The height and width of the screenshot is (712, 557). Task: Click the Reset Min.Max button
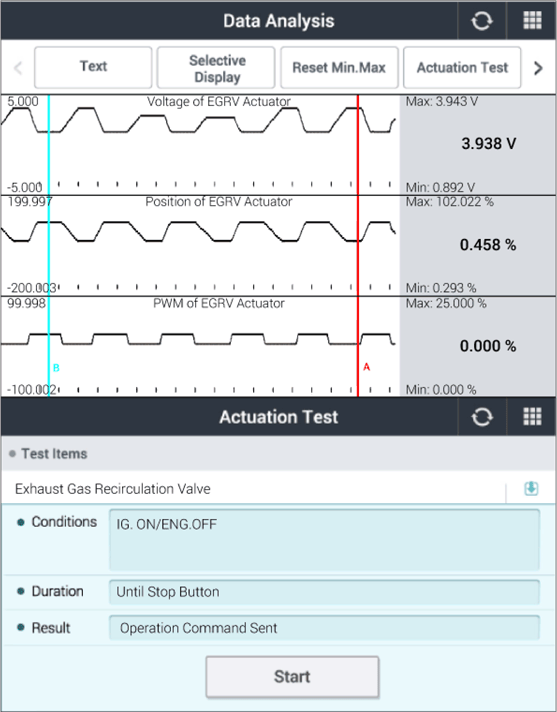pyautogui.click(x=339, y=67)
